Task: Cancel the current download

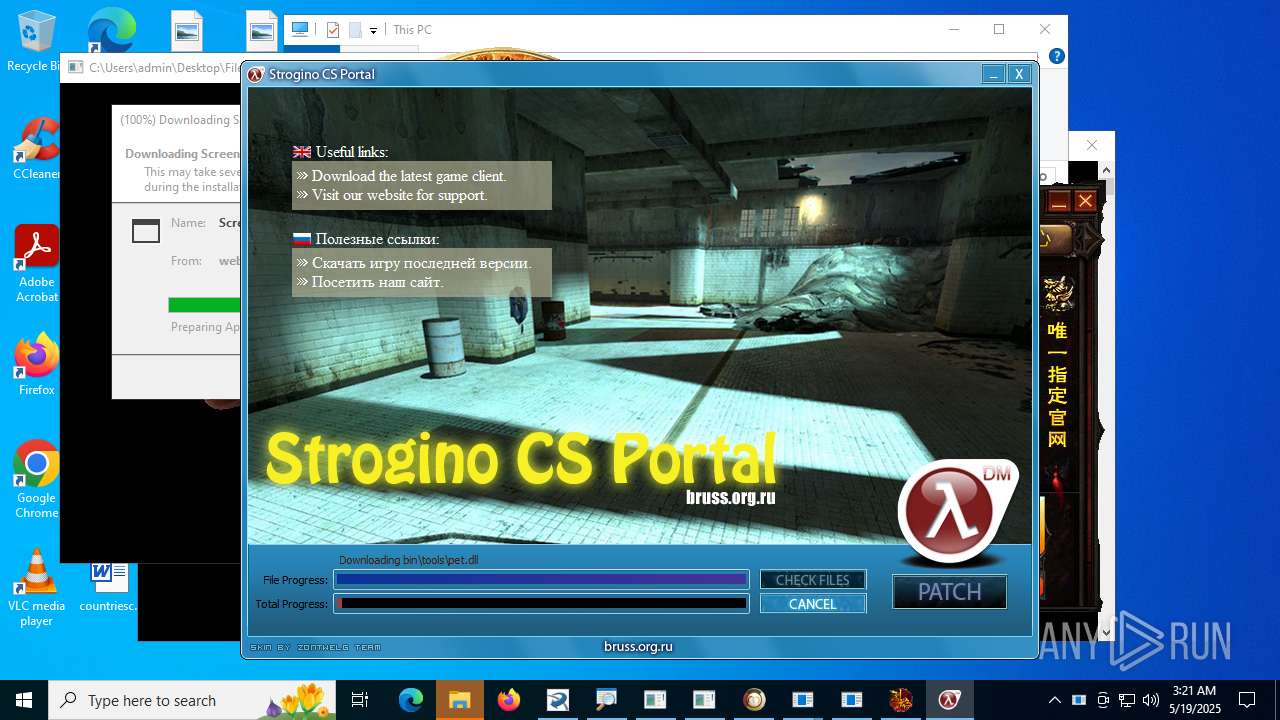Action: tap(812, 604)
